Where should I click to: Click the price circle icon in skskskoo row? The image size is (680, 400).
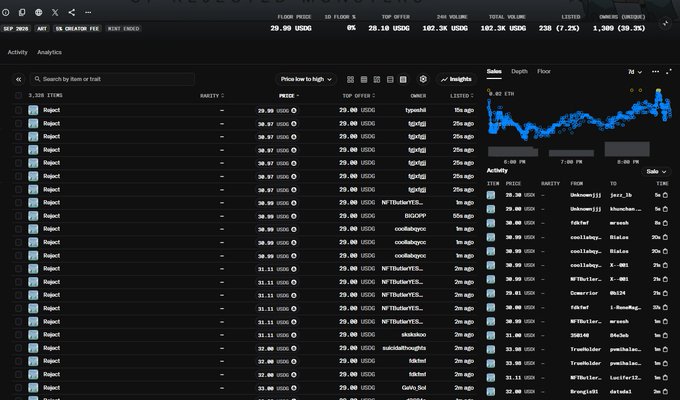(294, 335)
